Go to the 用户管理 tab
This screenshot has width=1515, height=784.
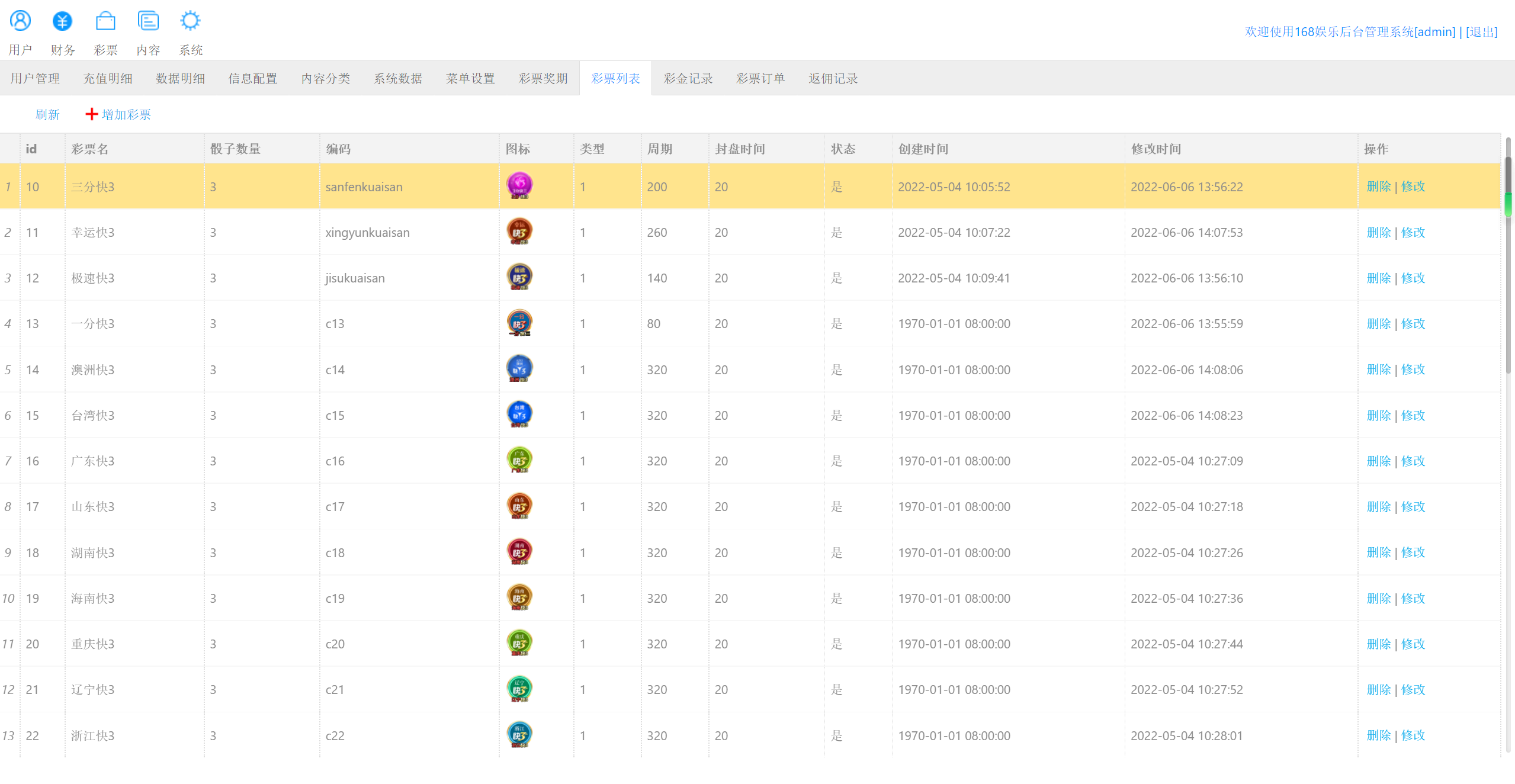(x=35, y=78)
